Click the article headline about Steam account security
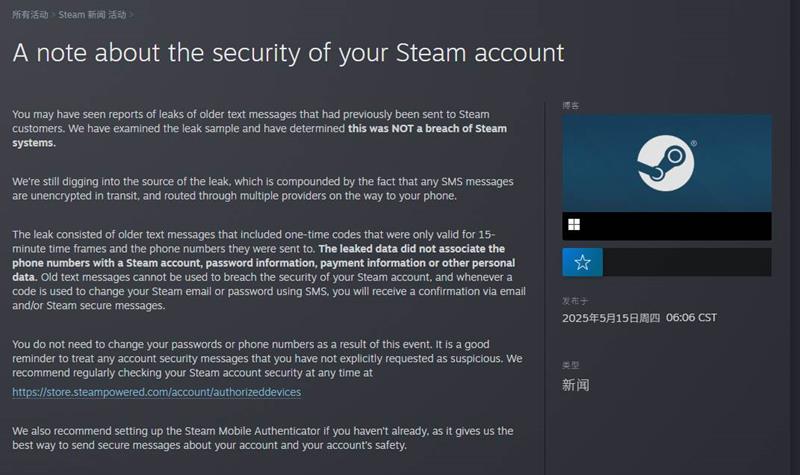This screenshot has width=800, height=475. pyautogui.click(x=288, y=52)
